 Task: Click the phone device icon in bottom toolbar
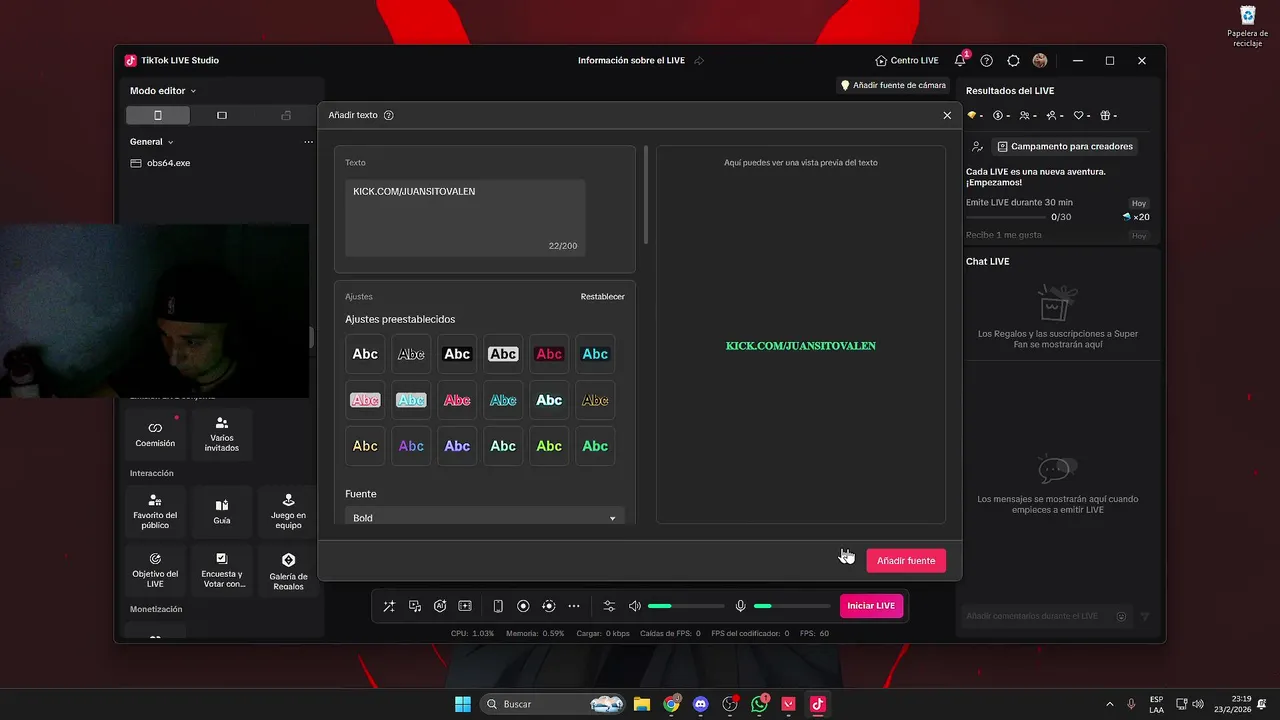click(x=498, y=606)
